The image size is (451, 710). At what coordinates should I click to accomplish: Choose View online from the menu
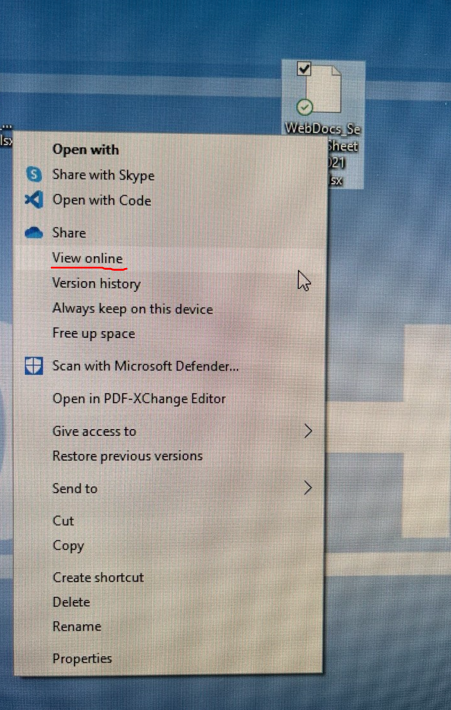pos(87,259)
